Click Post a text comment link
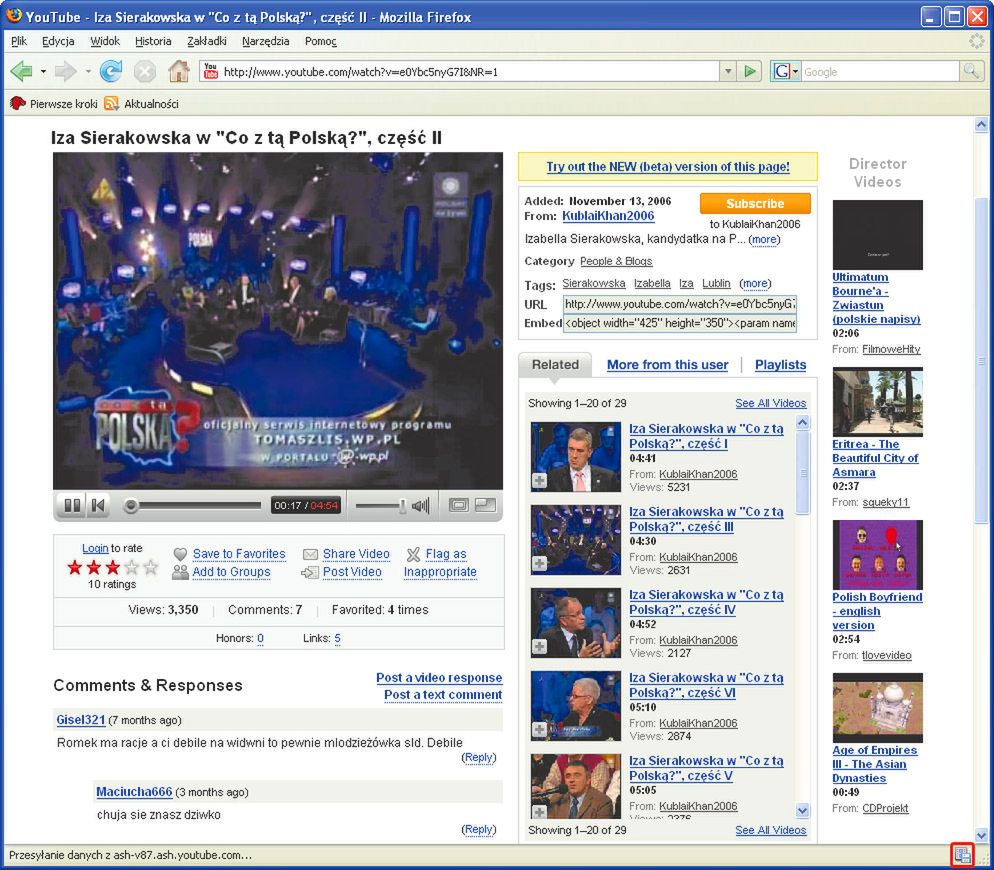994x870 pixels. pos(442,695)
